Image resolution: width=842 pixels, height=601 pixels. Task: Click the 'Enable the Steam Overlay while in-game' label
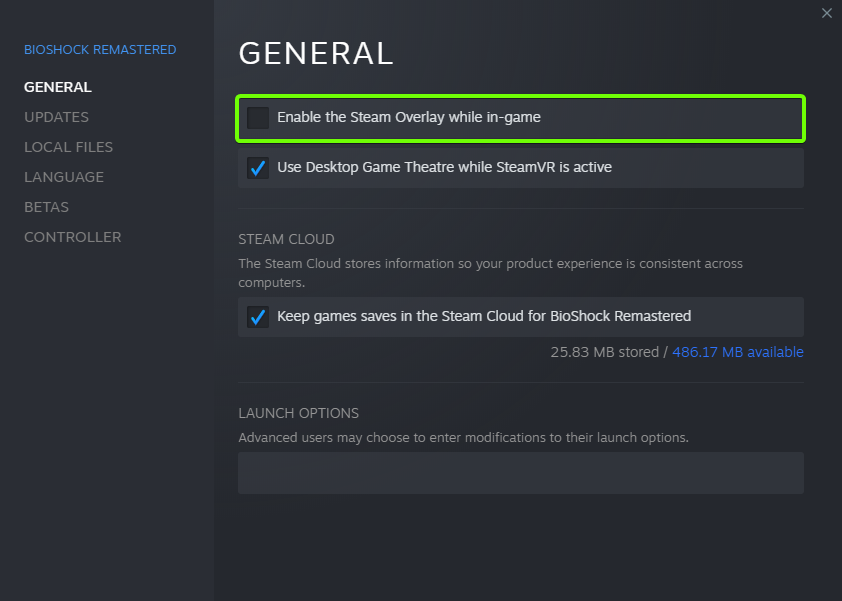(x=408, y=118)
